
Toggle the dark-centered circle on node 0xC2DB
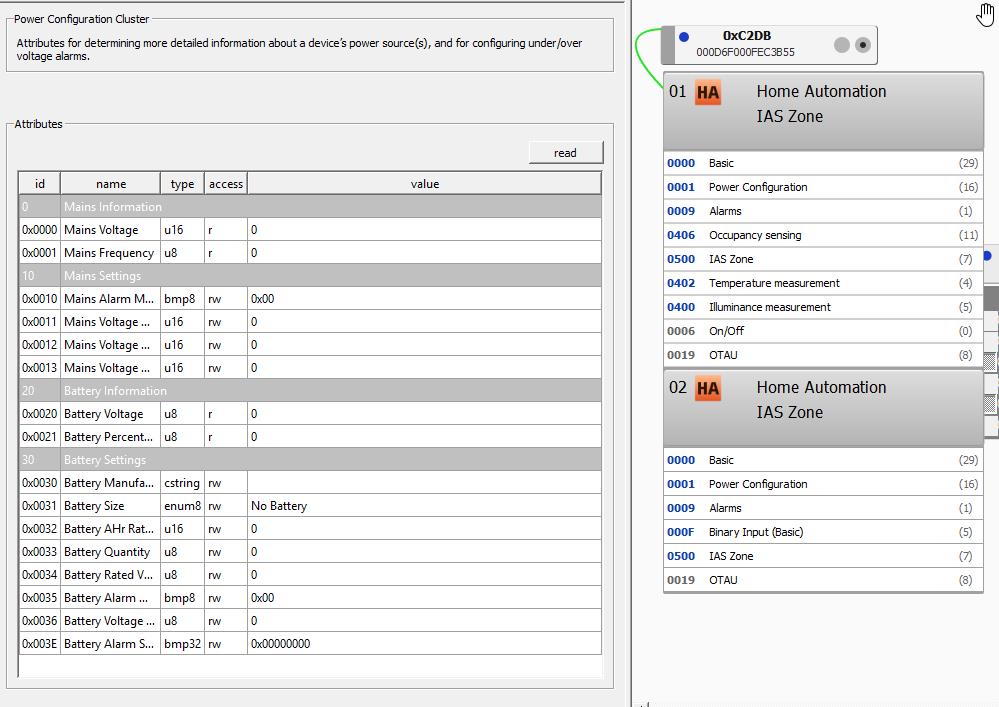pyautogui.click(x=863, y=45)
